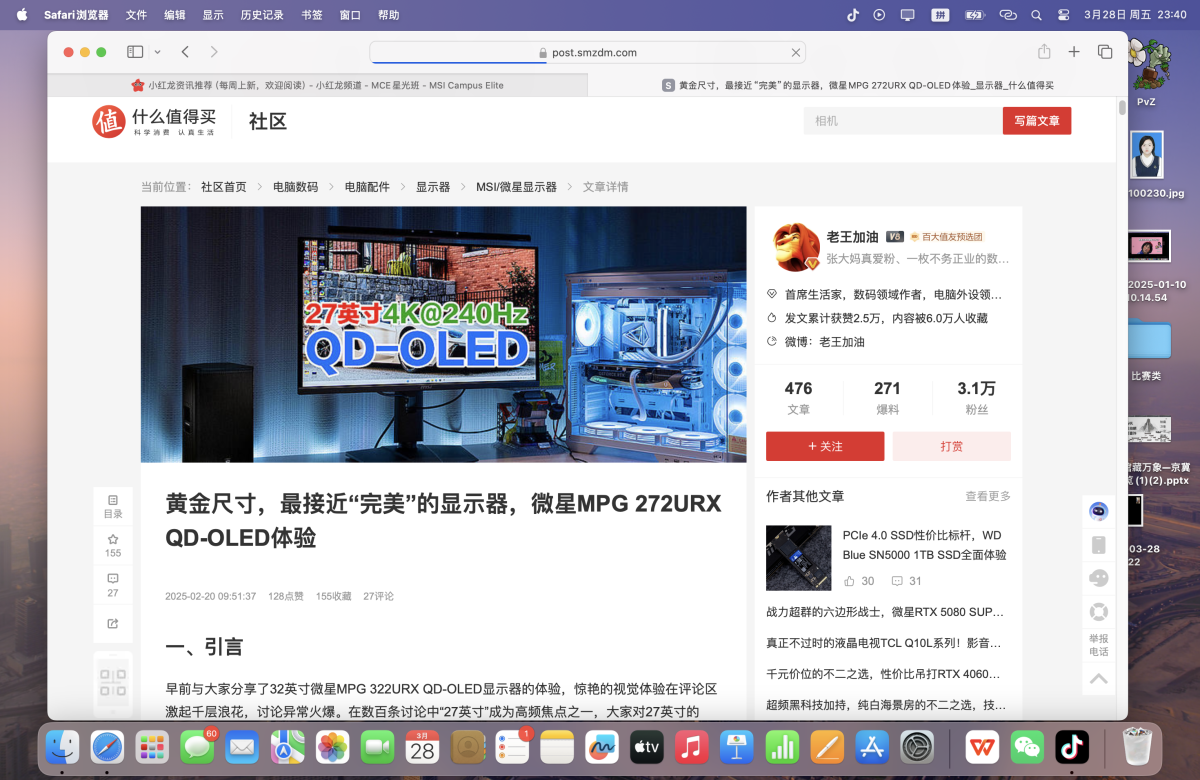Screen dimensions: 1200x780
Task: Switch to the 小红龙资讯推荐 tab
Action: tap(317, 85)
